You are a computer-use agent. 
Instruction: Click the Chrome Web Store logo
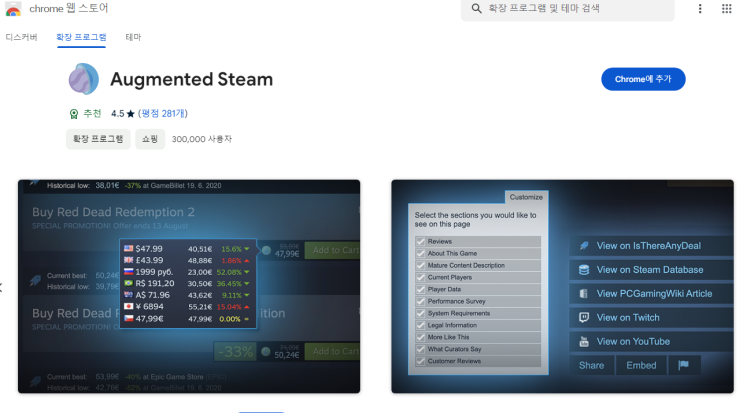point(13,9)
